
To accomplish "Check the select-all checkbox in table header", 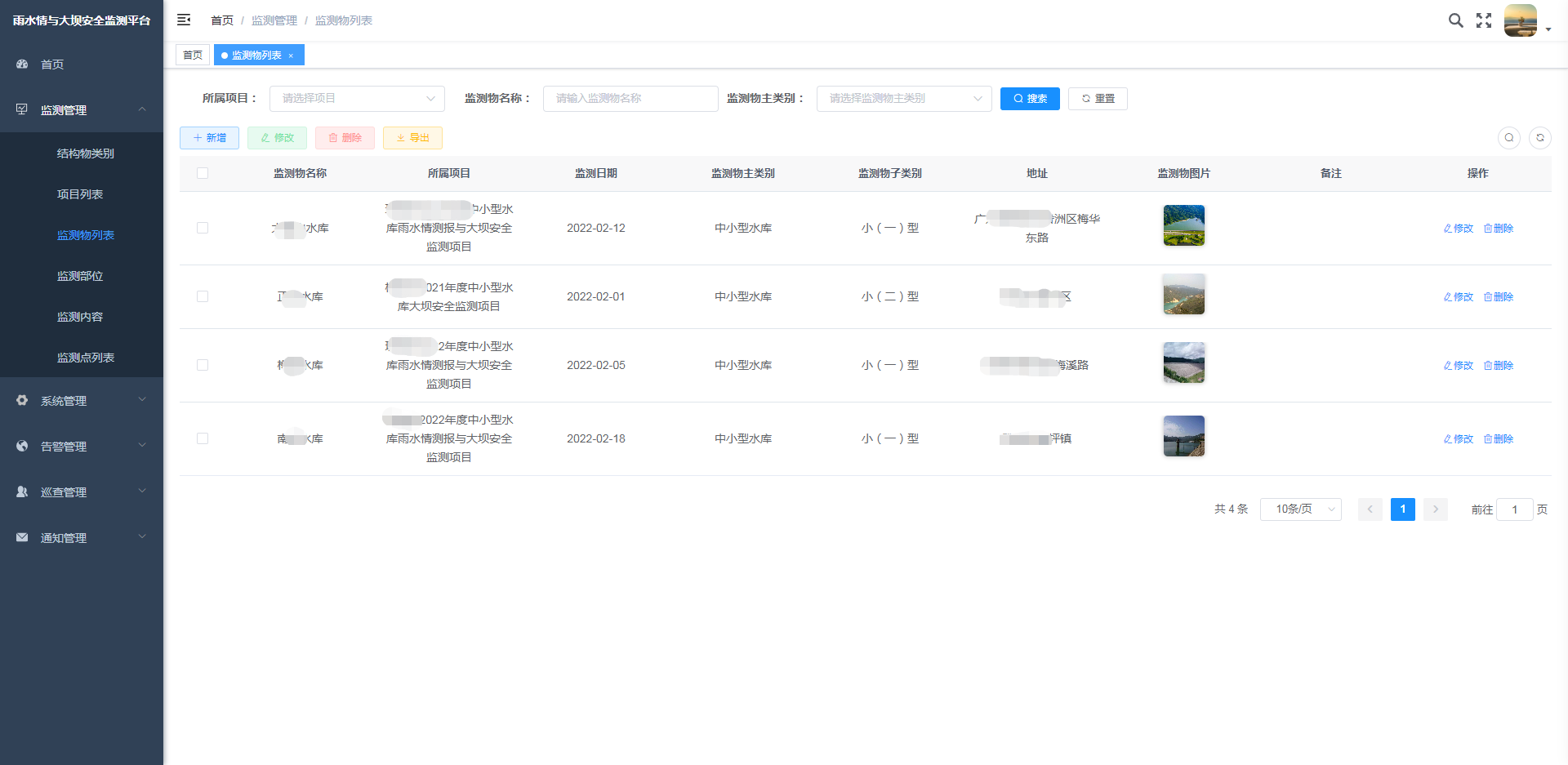I will (203, 173).
